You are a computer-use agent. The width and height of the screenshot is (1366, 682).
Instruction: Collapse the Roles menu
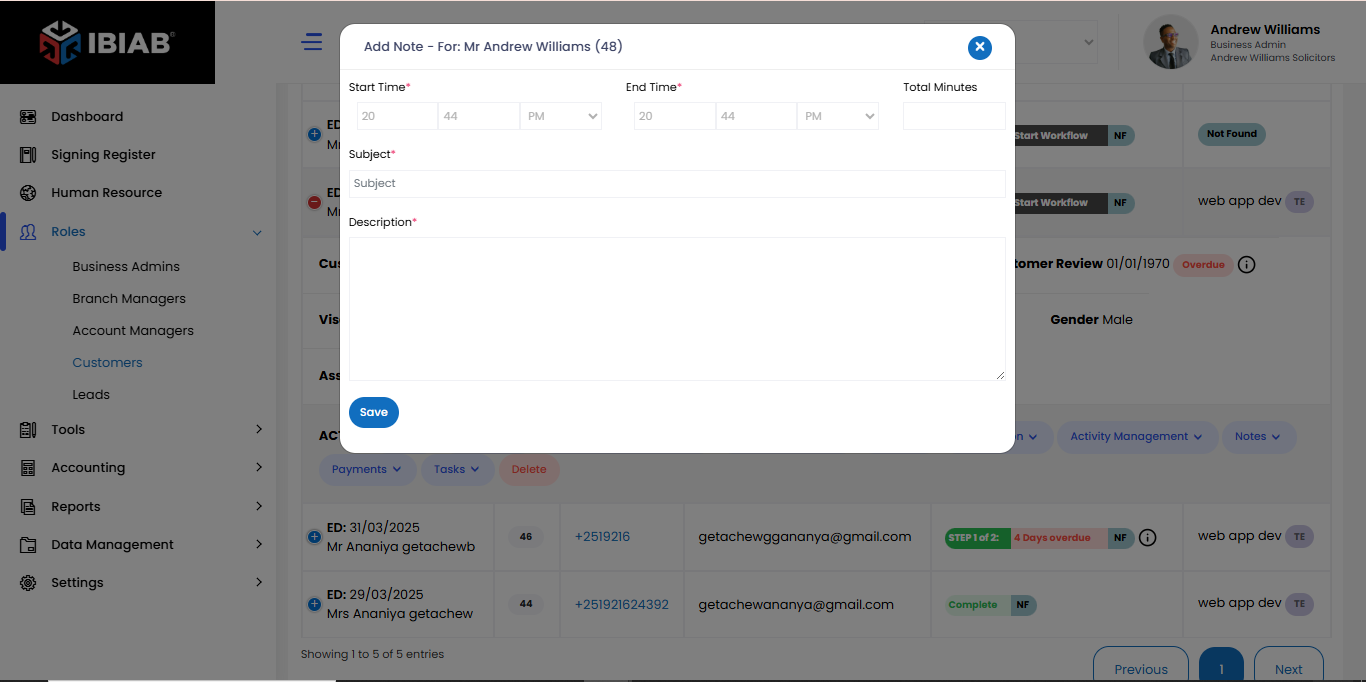point(257,233)
